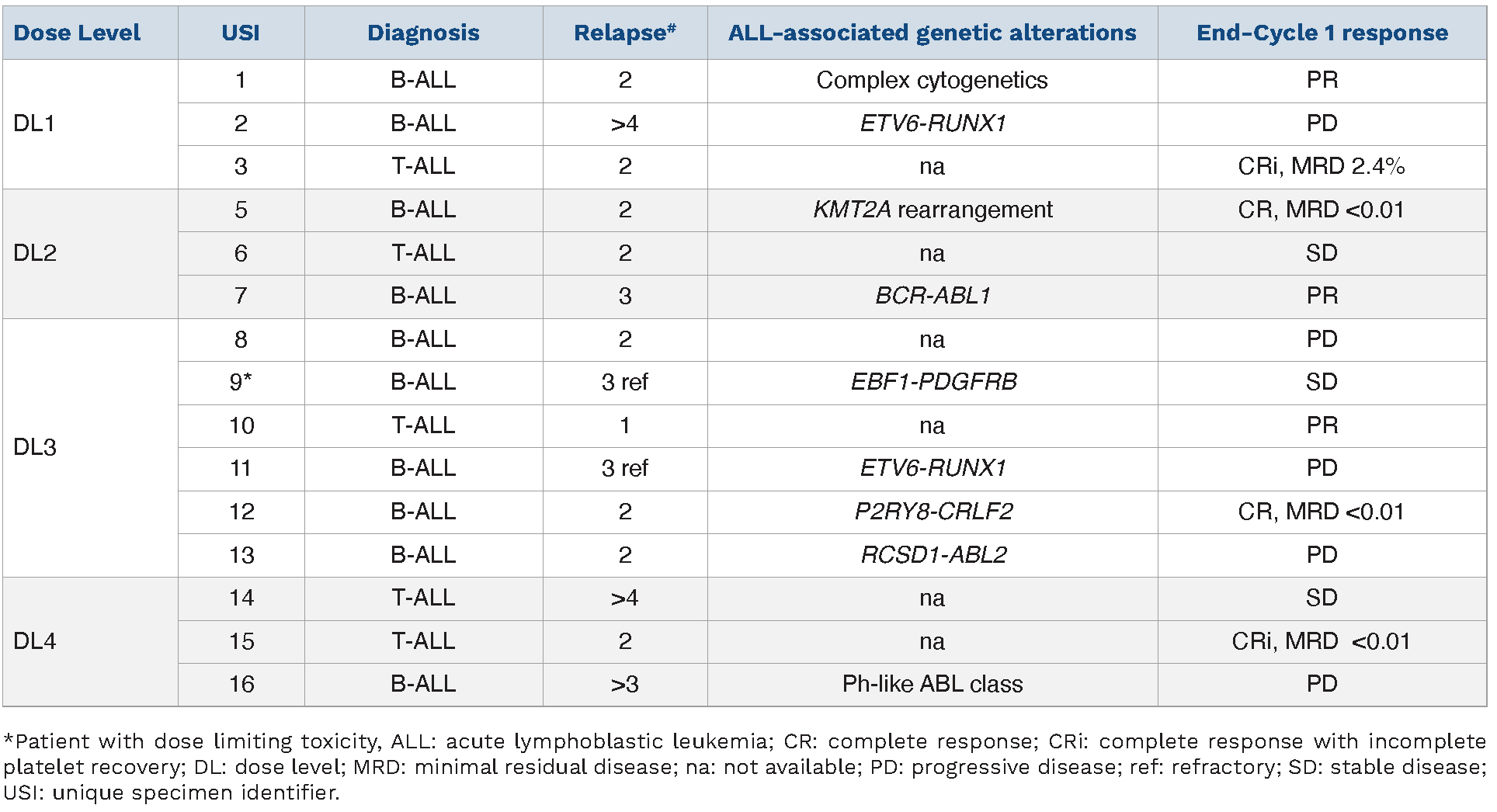Click the KMT2A rearrangement cell

tap(932, 210)
